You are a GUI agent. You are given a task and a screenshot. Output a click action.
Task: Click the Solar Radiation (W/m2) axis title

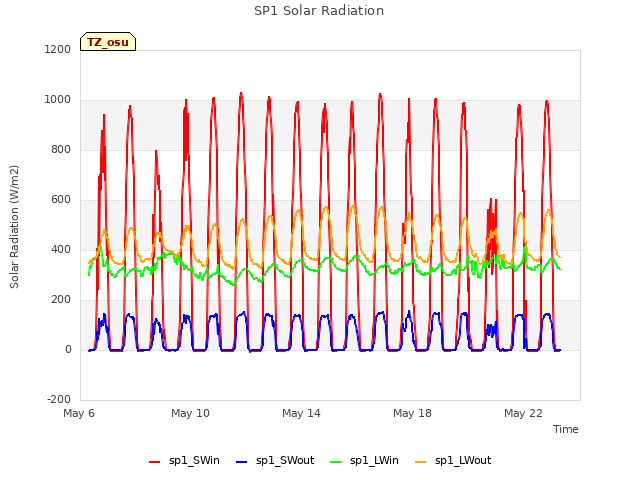pyautogui.click(x=14, y=227)
